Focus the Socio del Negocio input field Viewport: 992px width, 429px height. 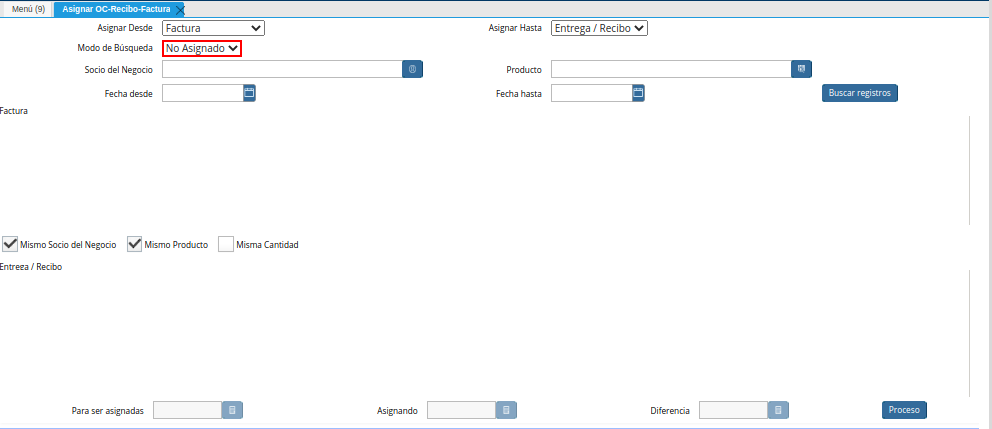pyautogui.click(x=282, y=69)
